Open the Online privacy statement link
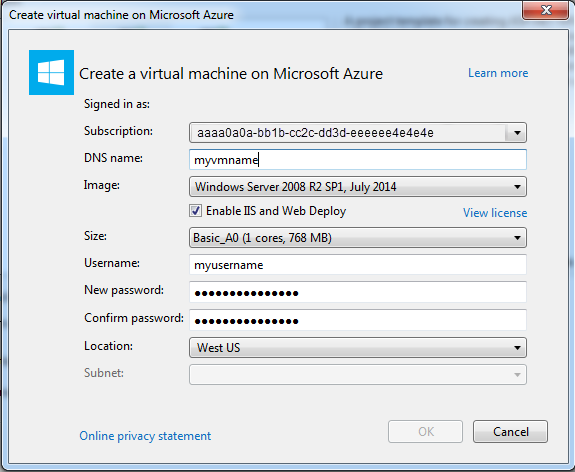This screenshot has height=472, width=575. coord(145,436)
